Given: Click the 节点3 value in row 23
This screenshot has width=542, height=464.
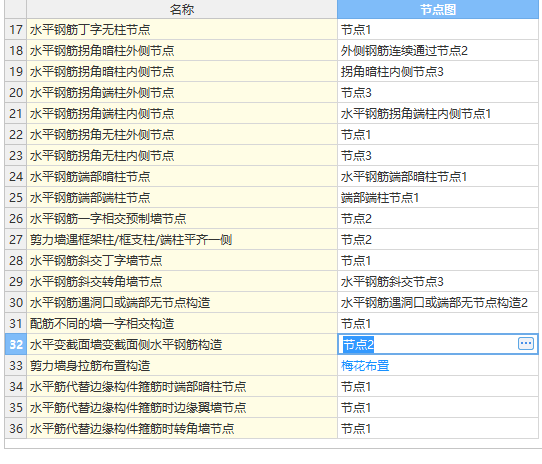Looking at the screenshot, I should [x=438, y=156].
